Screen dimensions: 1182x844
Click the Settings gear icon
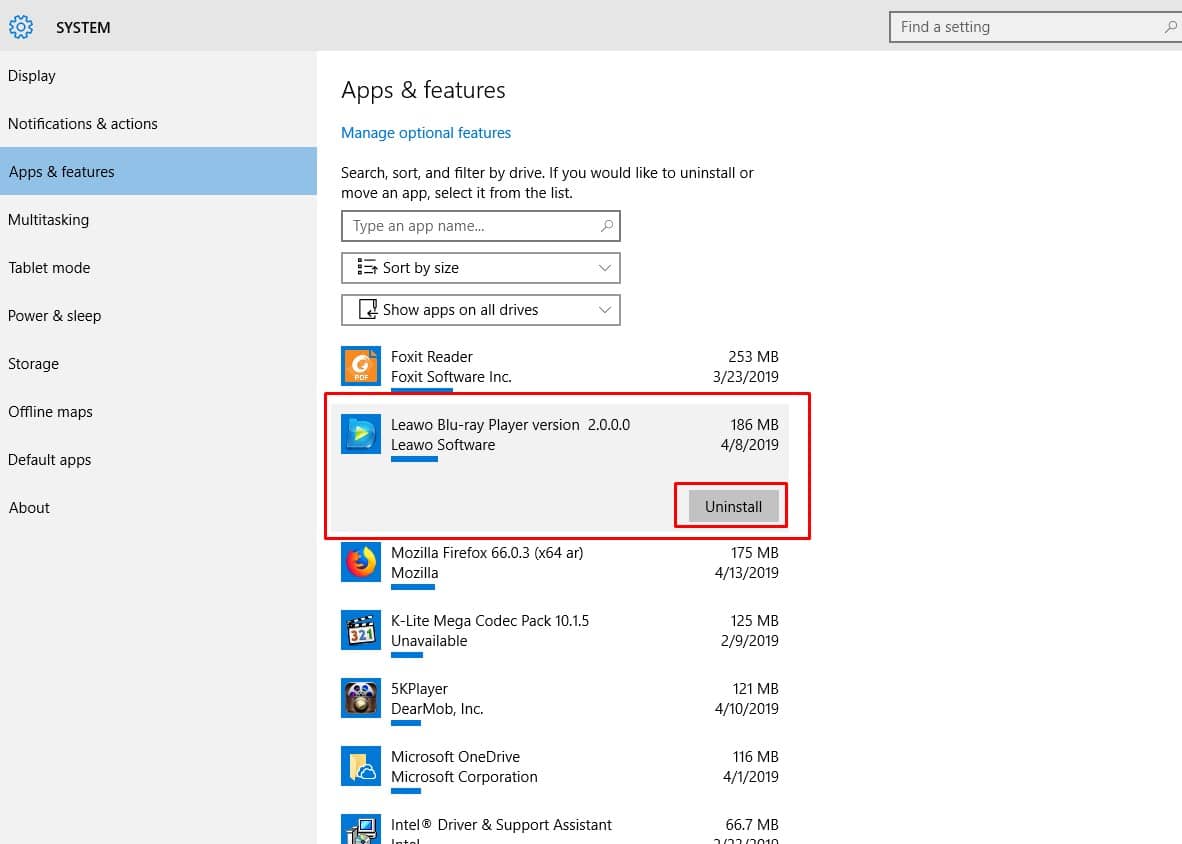(x=21, y=27)
